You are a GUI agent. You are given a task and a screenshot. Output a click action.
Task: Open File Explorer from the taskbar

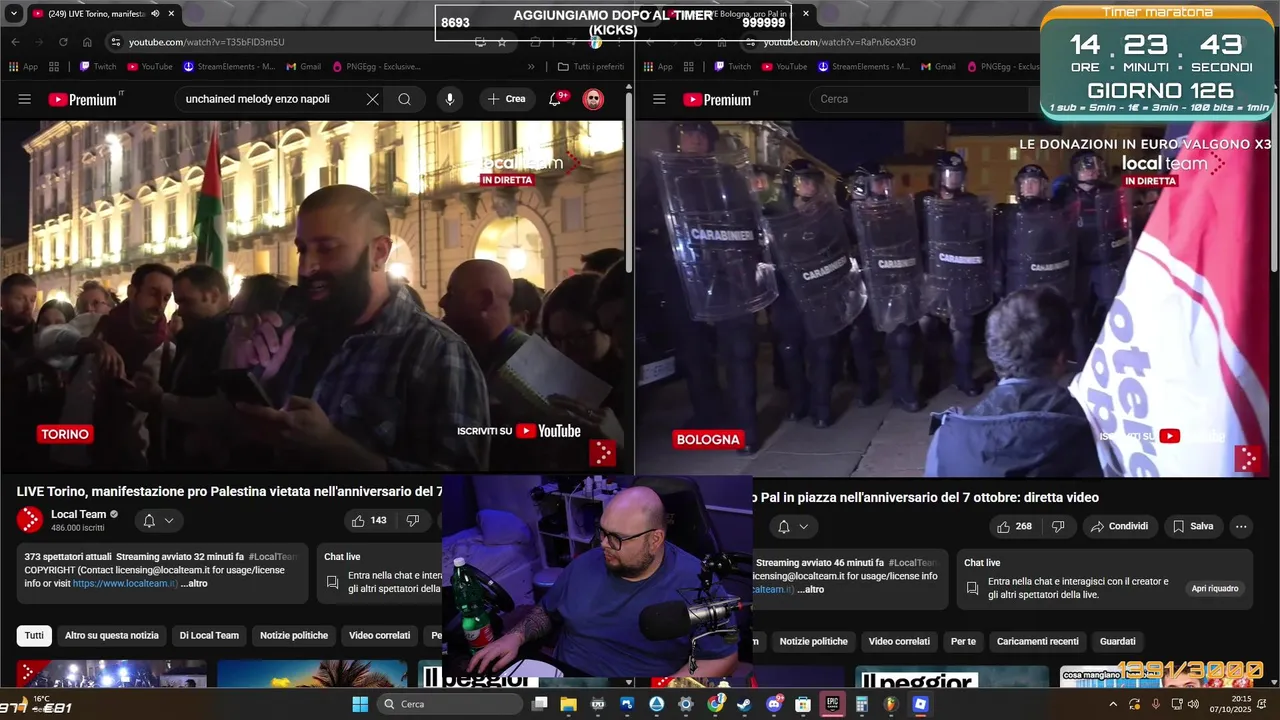pyautogui.click(x=568, y=704)
